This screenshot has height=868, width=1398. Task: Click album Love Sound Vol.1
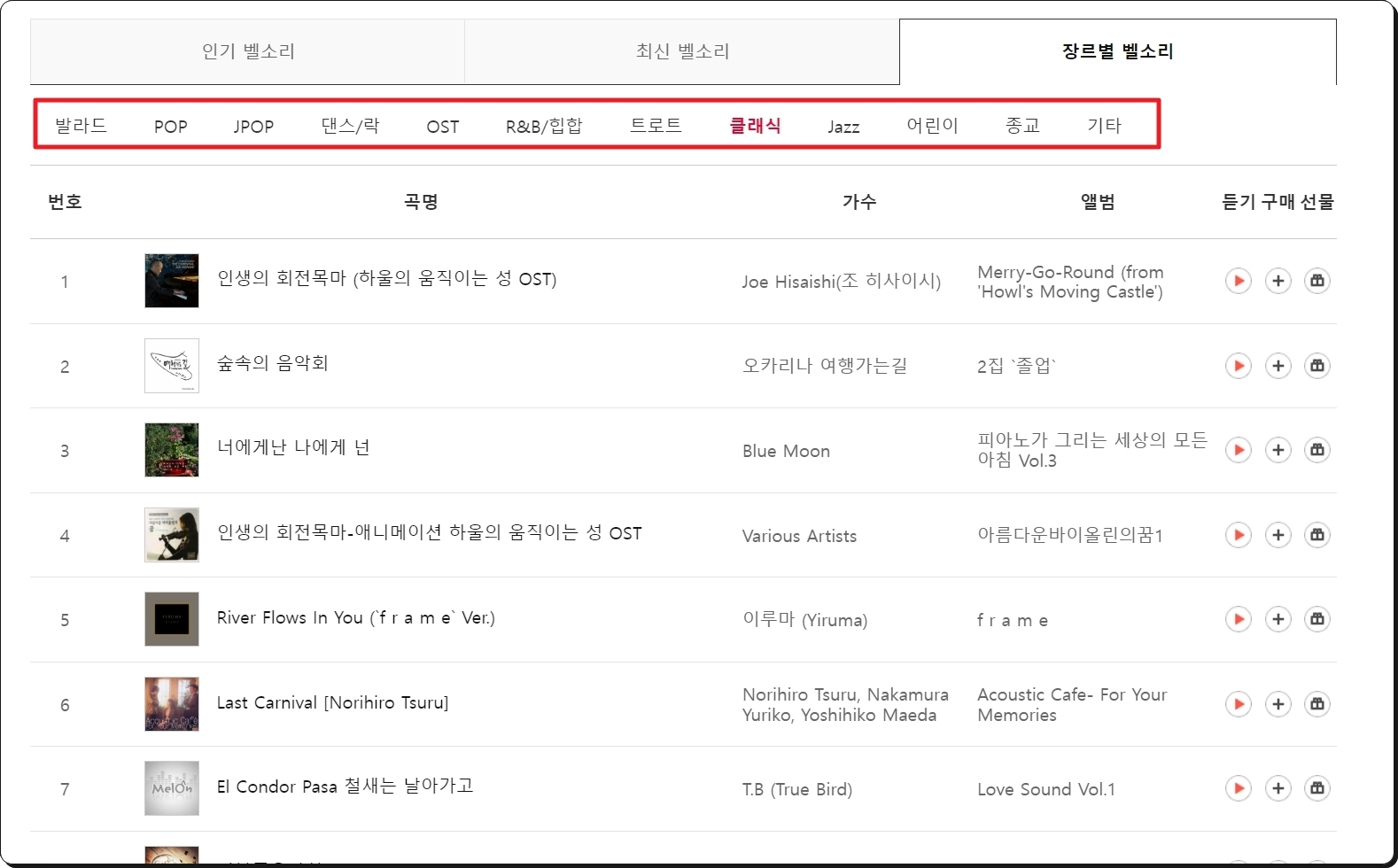click(1046, 789)
